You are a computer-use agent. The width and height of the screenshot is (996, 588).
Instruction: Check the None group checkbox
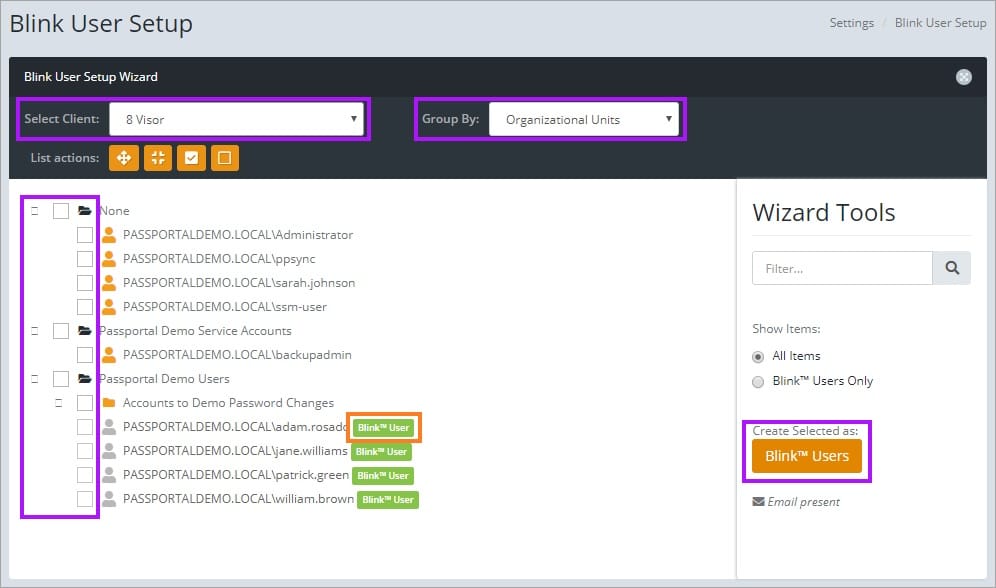[x=61, y=211]
